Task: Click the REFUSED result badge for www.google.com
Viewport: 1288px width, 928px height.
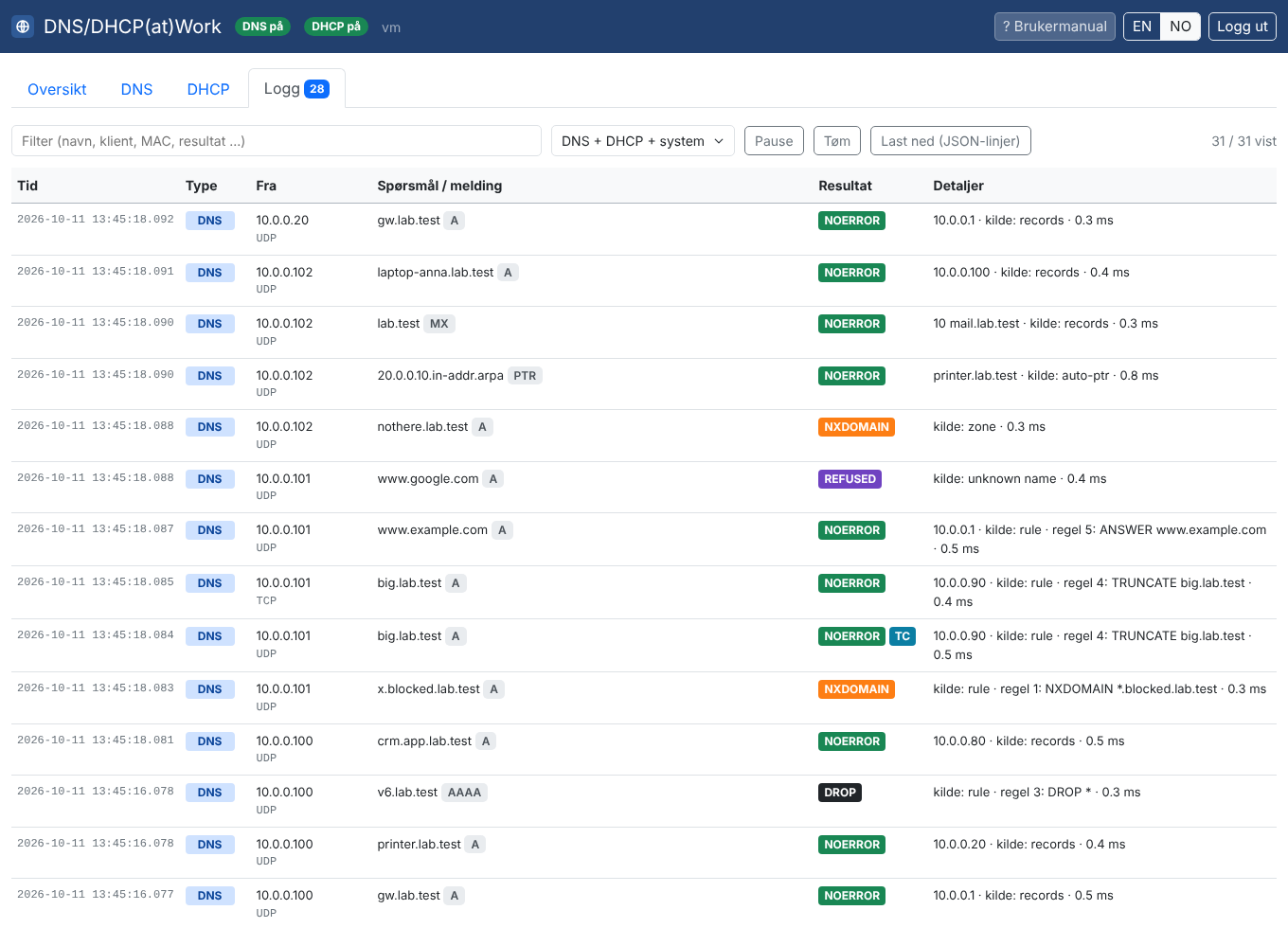Action: (x=850, y=479)
